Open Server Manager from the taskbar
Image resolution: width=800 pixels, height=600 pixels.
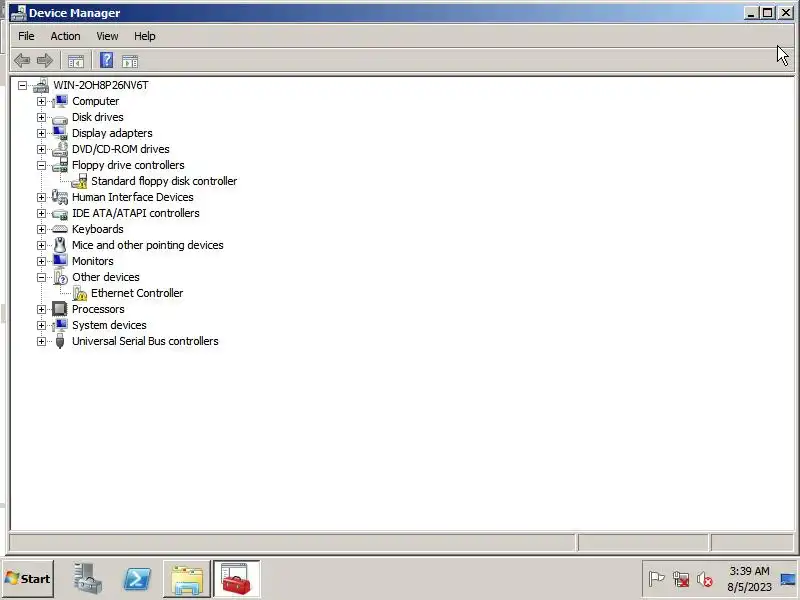click(86, 579)
